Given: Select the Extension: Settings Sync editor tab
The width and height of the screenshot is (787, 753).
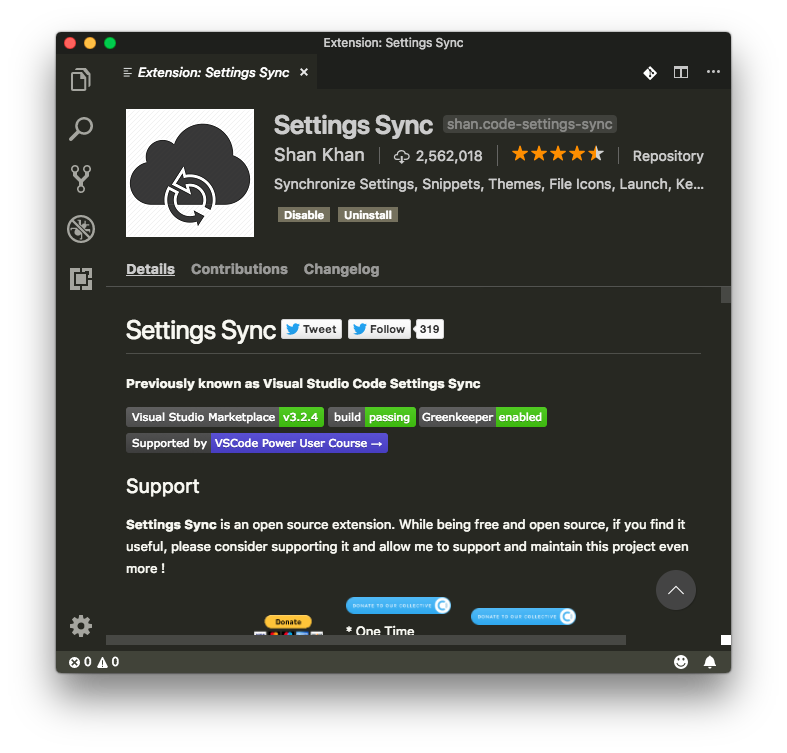Looking at the screenshot, I should [x=212, y=72].
